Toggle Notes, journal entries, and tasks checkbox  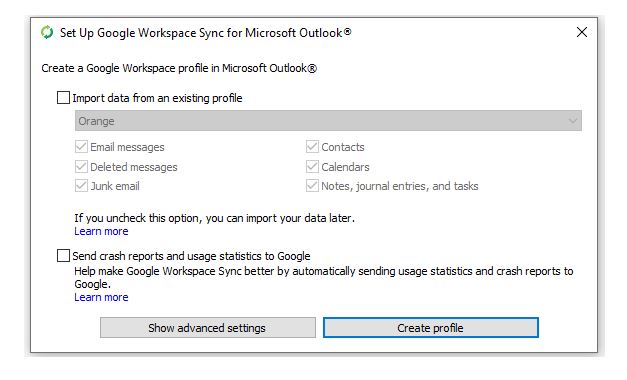click(x=312, y=186)
